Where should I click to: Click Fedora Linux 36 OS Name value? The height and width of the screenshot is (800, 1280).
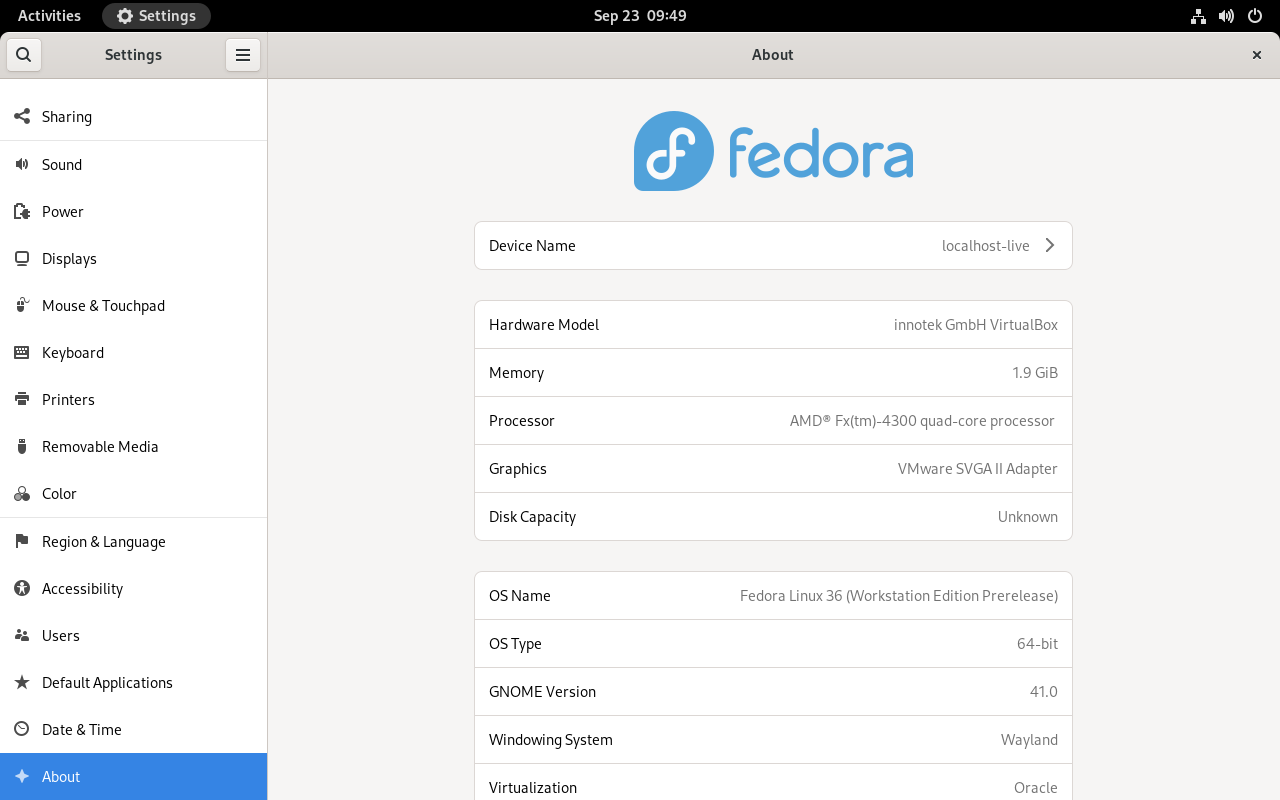tap(899, 596)
